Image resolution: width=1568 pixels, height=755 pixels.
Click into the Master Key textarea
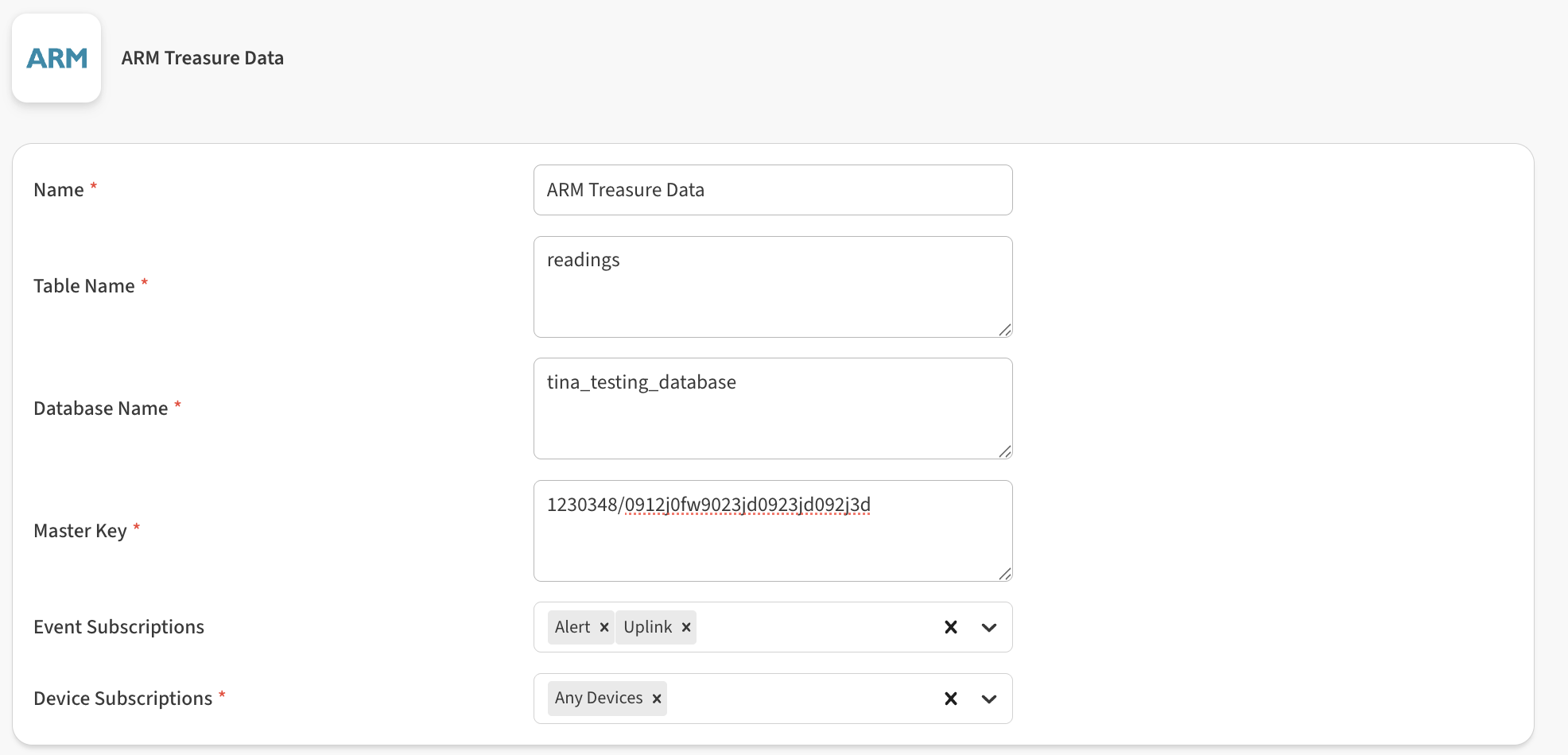point(773,531)
